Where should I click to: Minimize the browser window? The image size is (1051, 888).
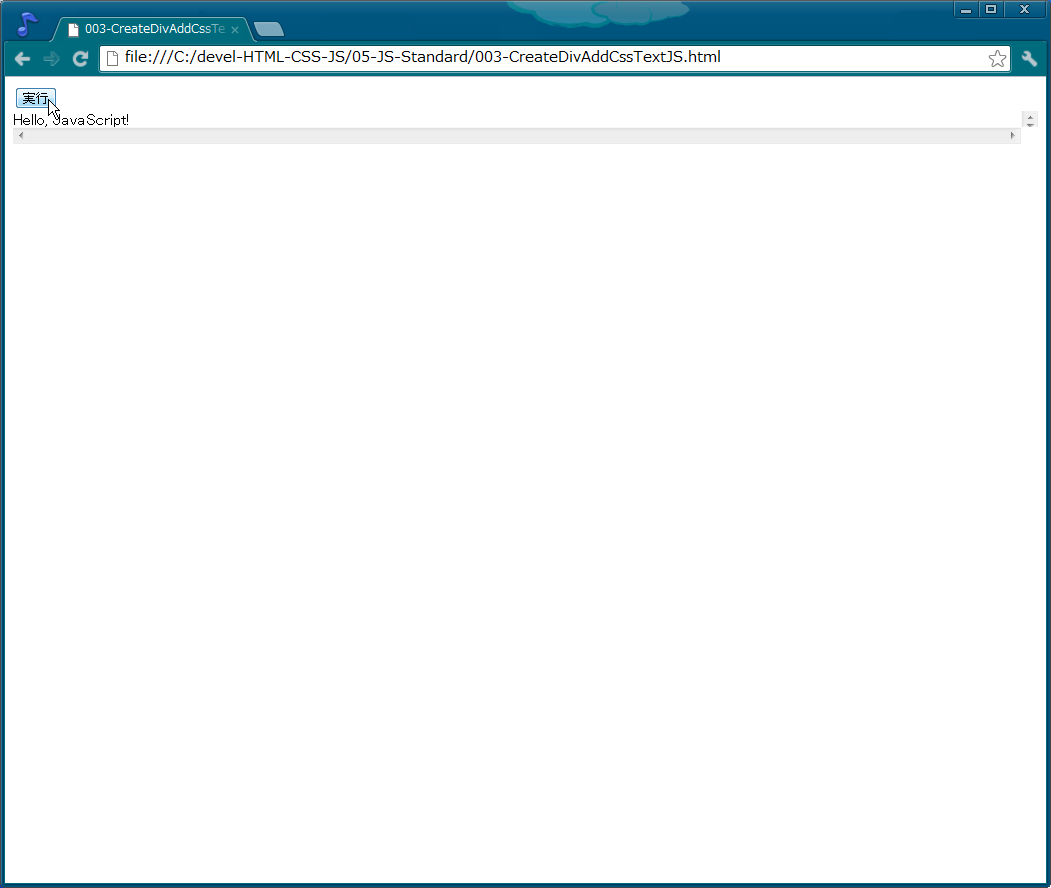(966, 10)
